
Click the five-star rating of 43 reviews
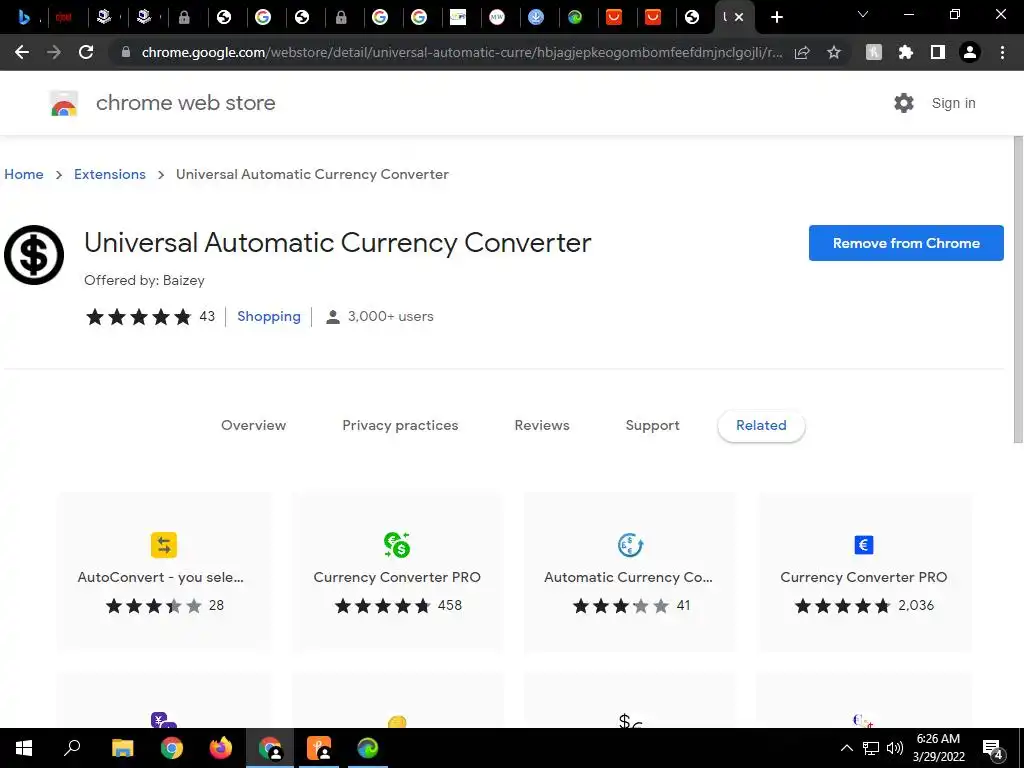150,317
